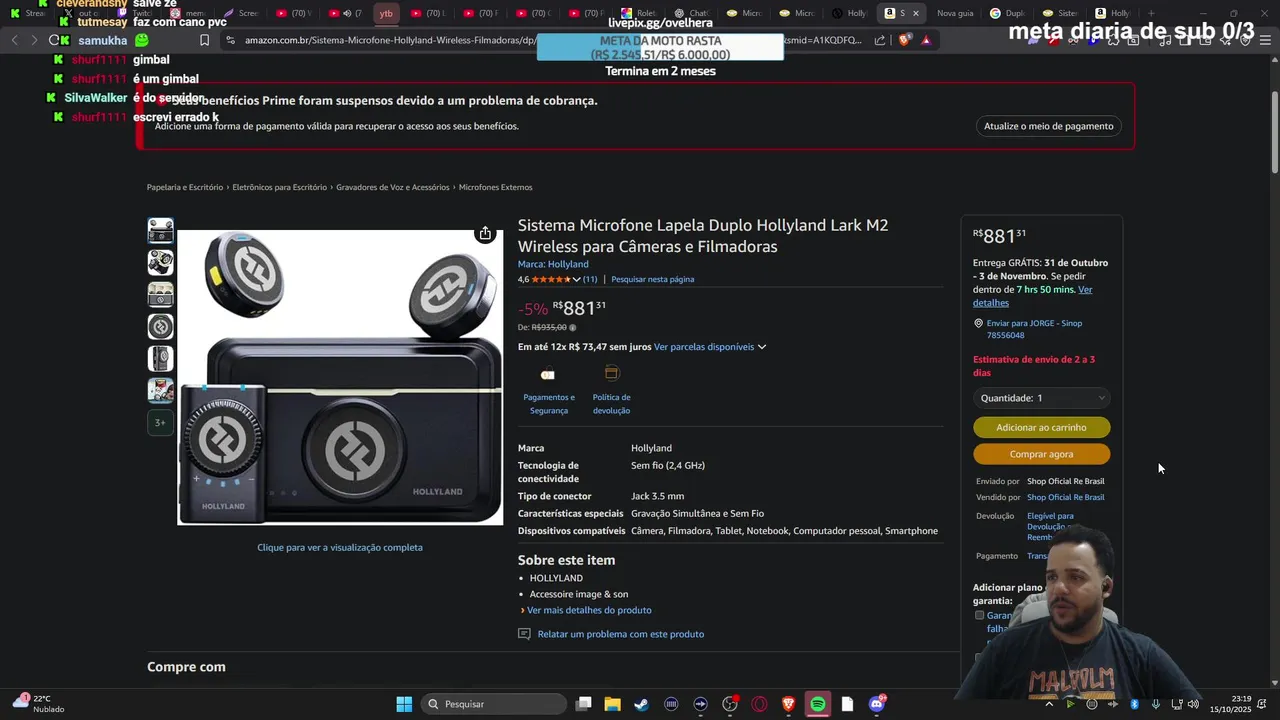Open Opera GX taskbar icon
The height and width of the screenshot is (720, 1280).
759,704
